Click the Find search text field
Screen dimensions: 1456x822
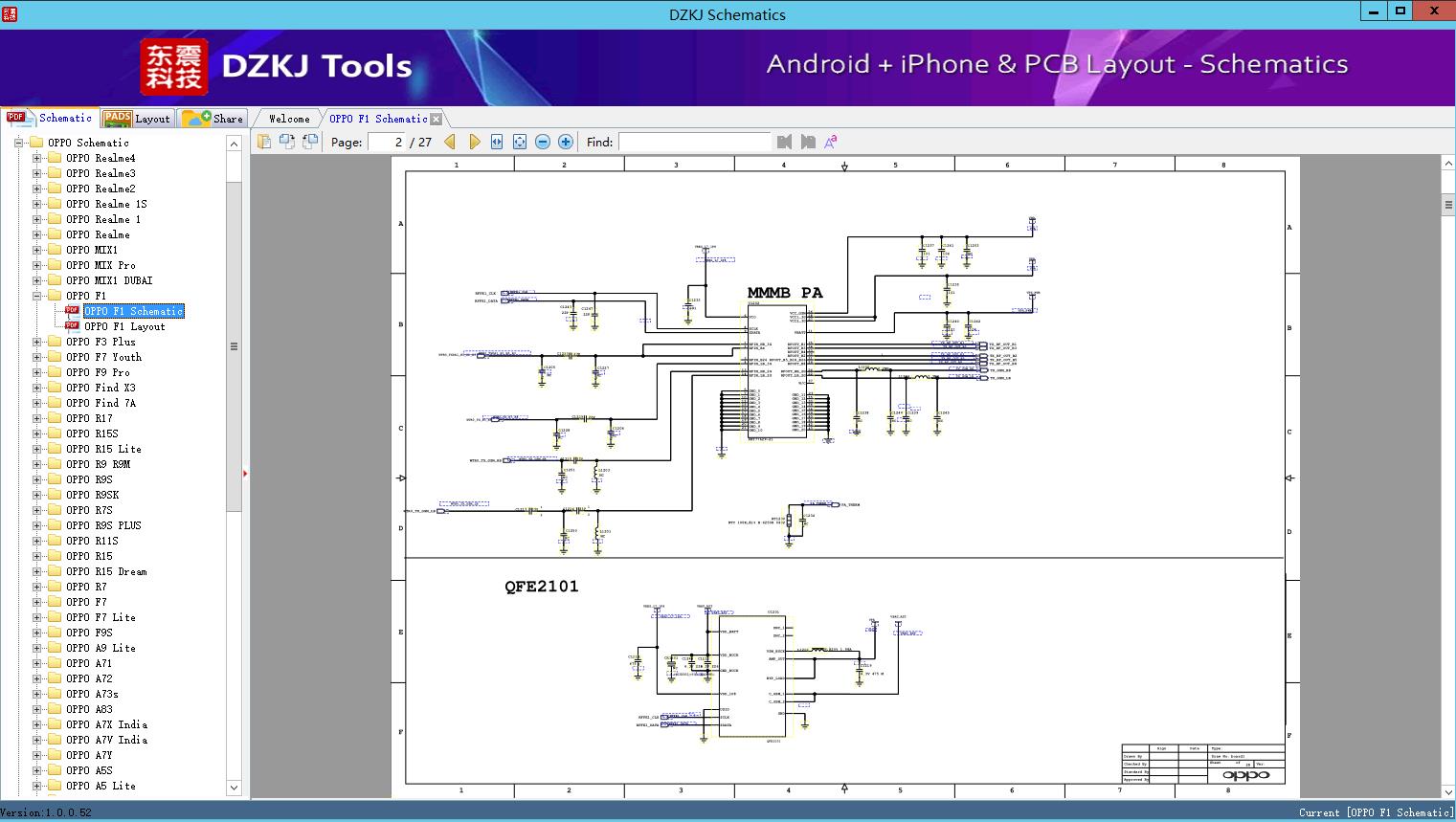[695, 142]
